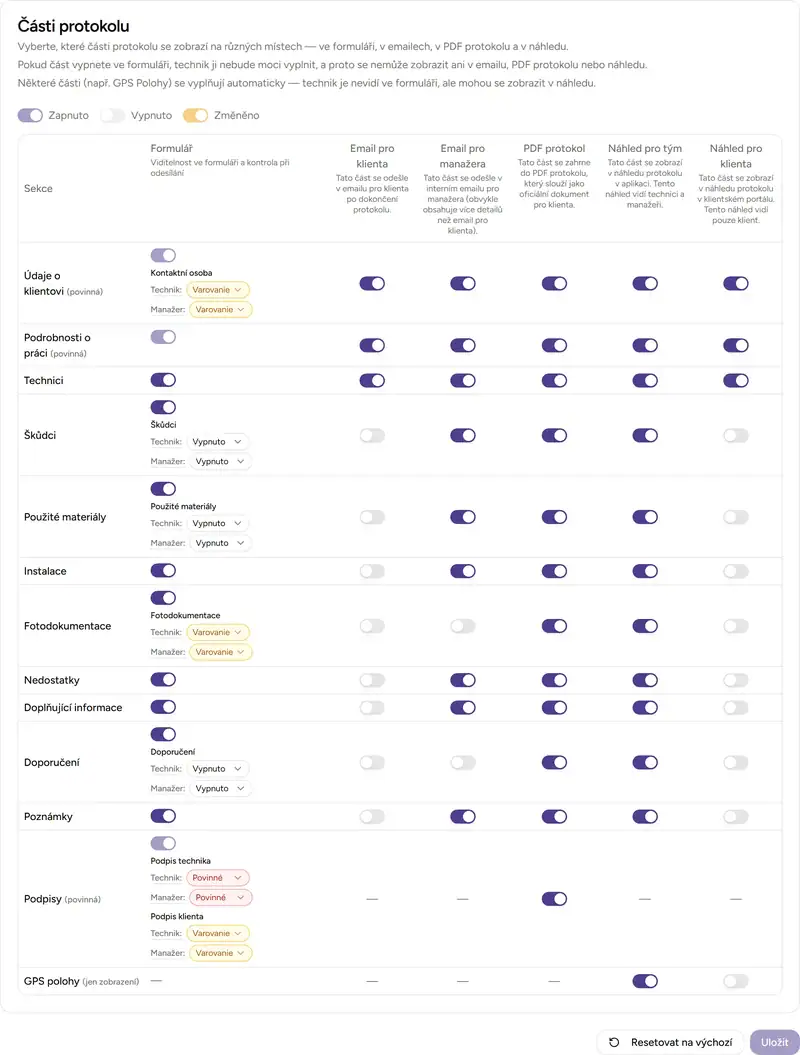Disable Podpisy in PDF protokol column
This screenshot has height=1055, width=800.
tap(554, 899)
